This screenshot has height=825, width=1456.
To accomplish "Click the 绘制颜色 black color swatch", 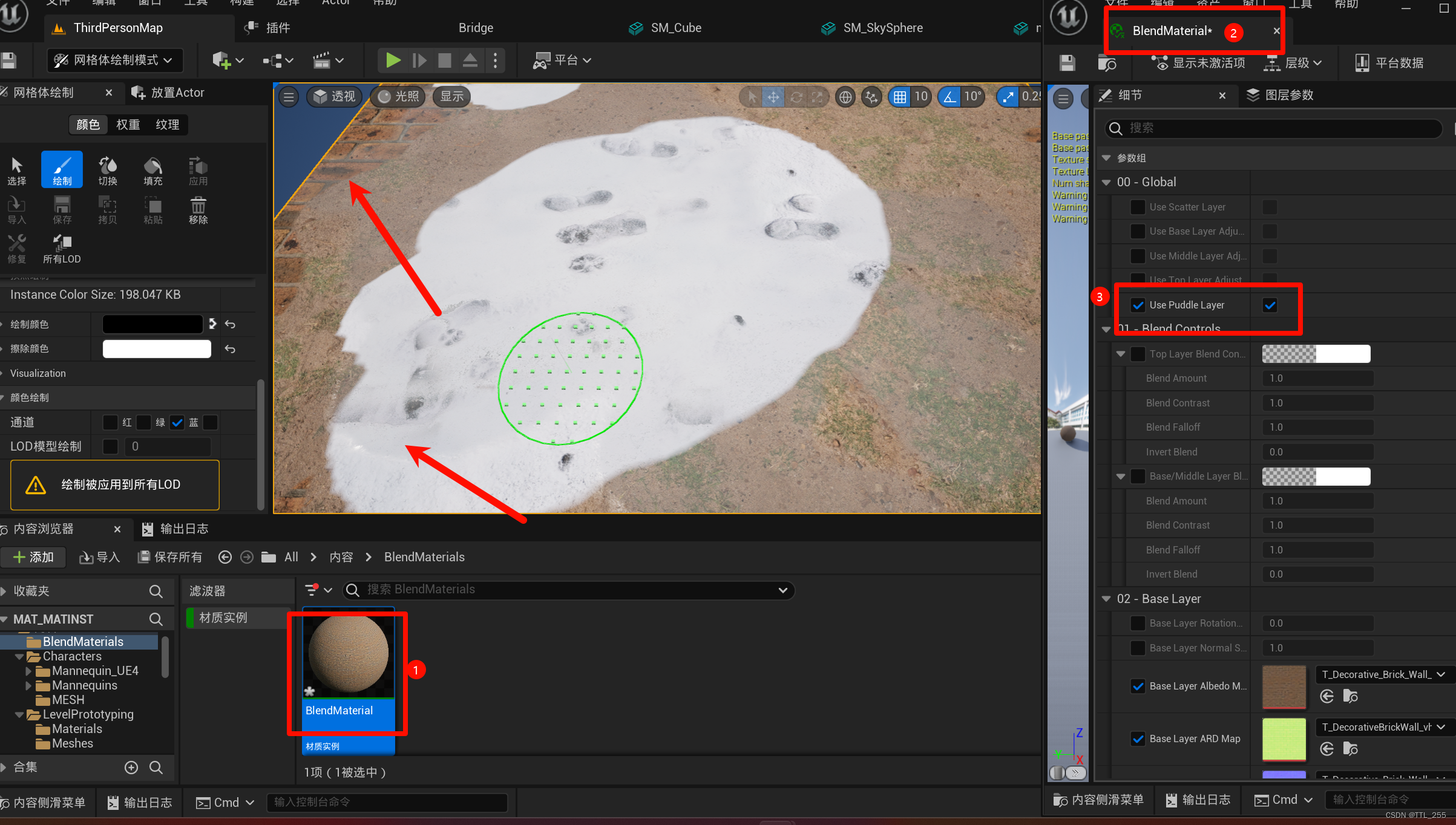I will 152,324.
